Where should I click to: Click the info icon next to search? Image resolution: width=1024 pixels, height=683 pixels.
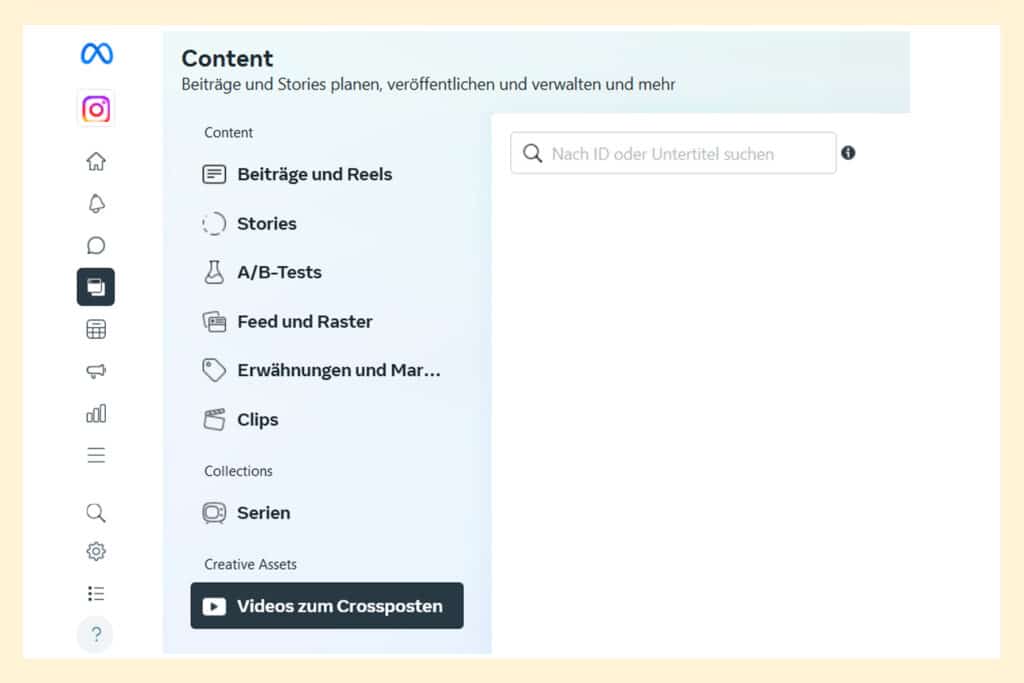848,152
